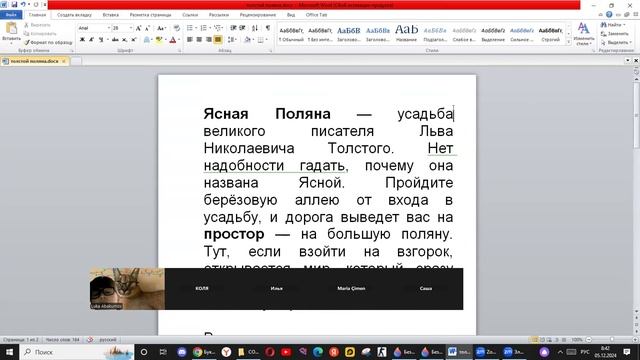
Task: Open the Office Tab ribbon tab
Action: [316, 15]
